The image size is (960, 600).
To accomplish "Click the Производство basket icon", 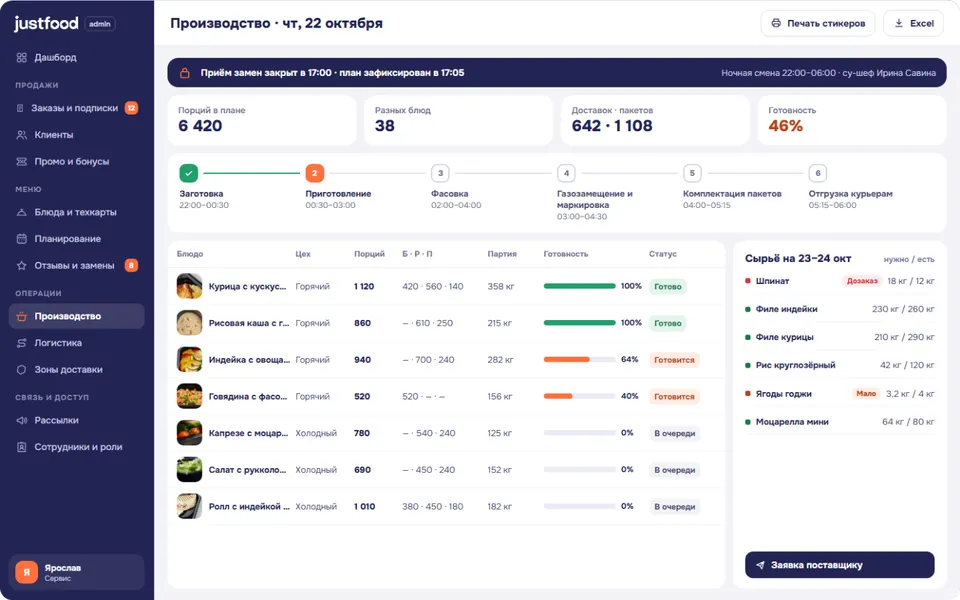I will pos(21,317).
